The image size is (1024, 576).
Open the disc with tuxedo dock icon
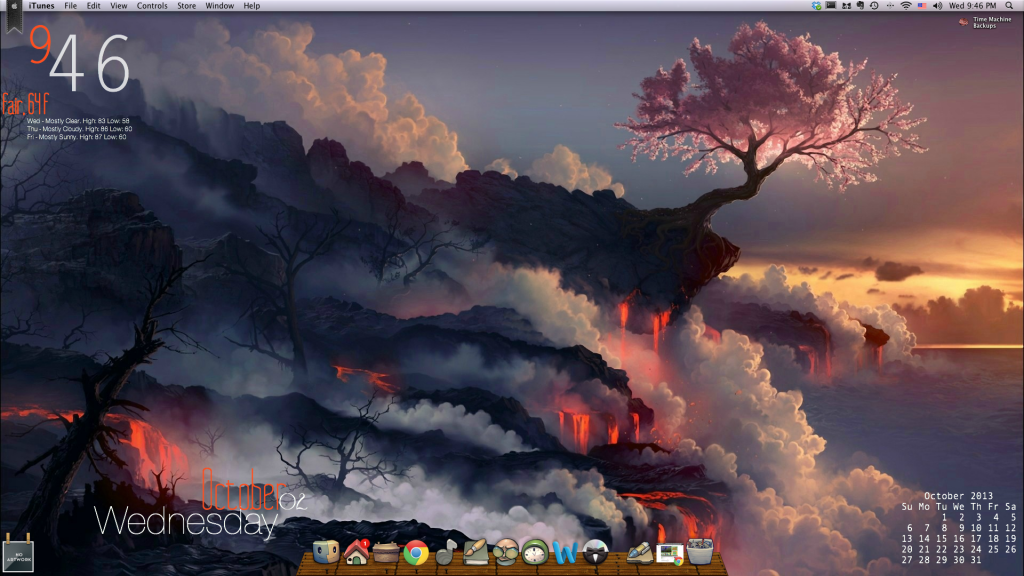[595, 552]
